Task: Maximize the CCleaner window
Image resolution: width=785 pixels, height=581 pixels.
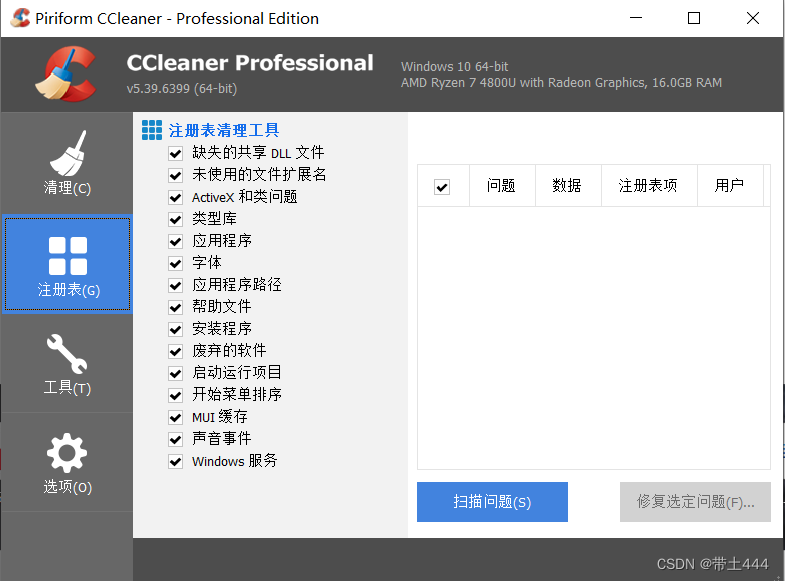Action: pos(694,18)
